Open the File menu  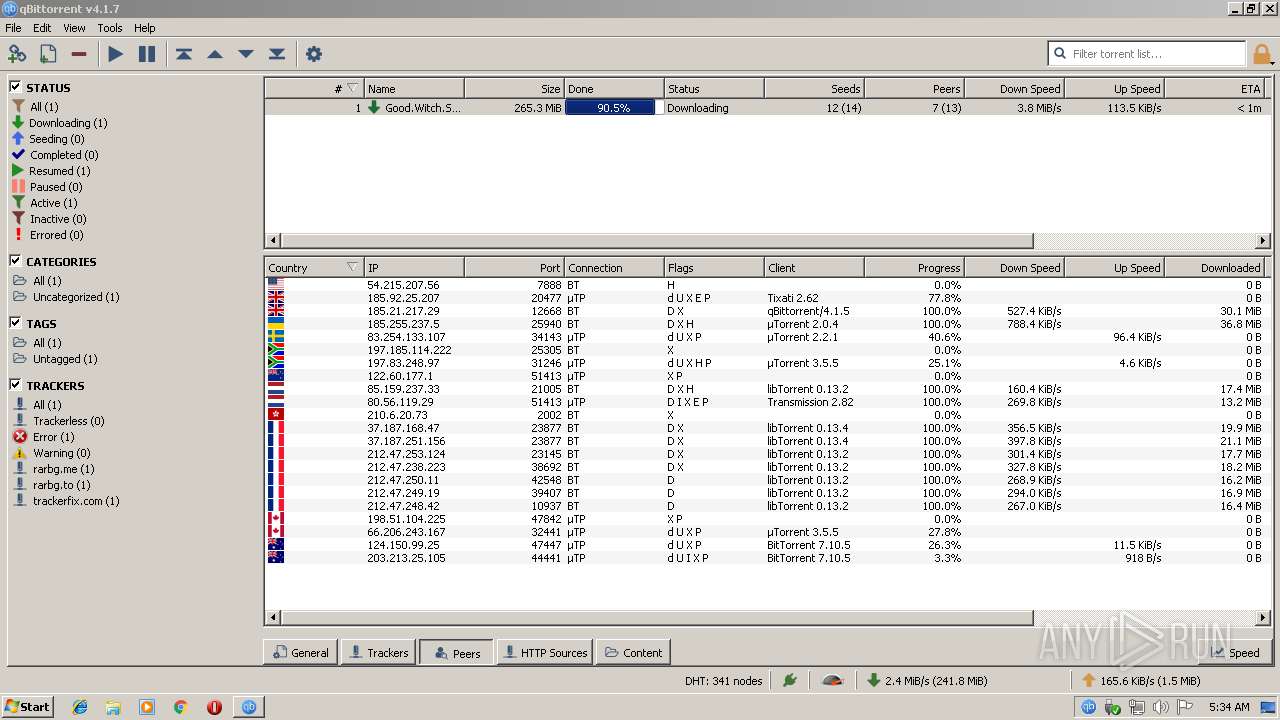13,28
